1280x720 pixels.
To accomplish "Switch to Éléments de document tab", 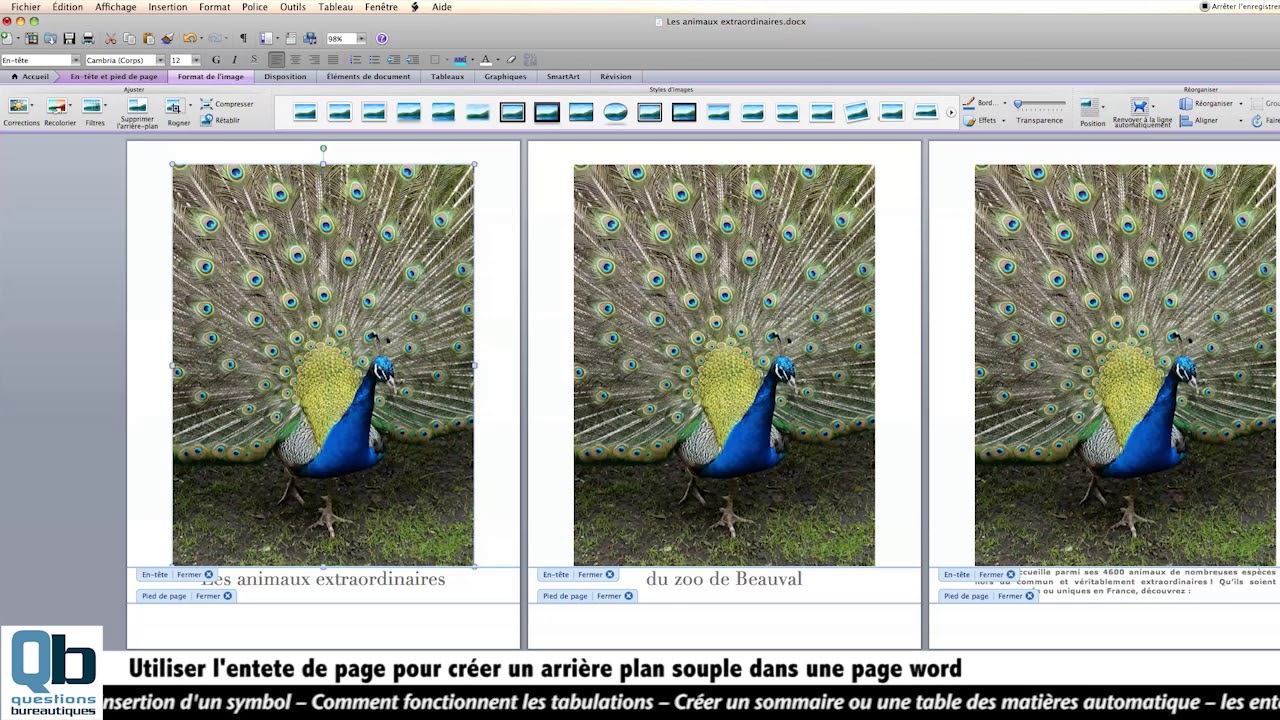I will 368,76.
